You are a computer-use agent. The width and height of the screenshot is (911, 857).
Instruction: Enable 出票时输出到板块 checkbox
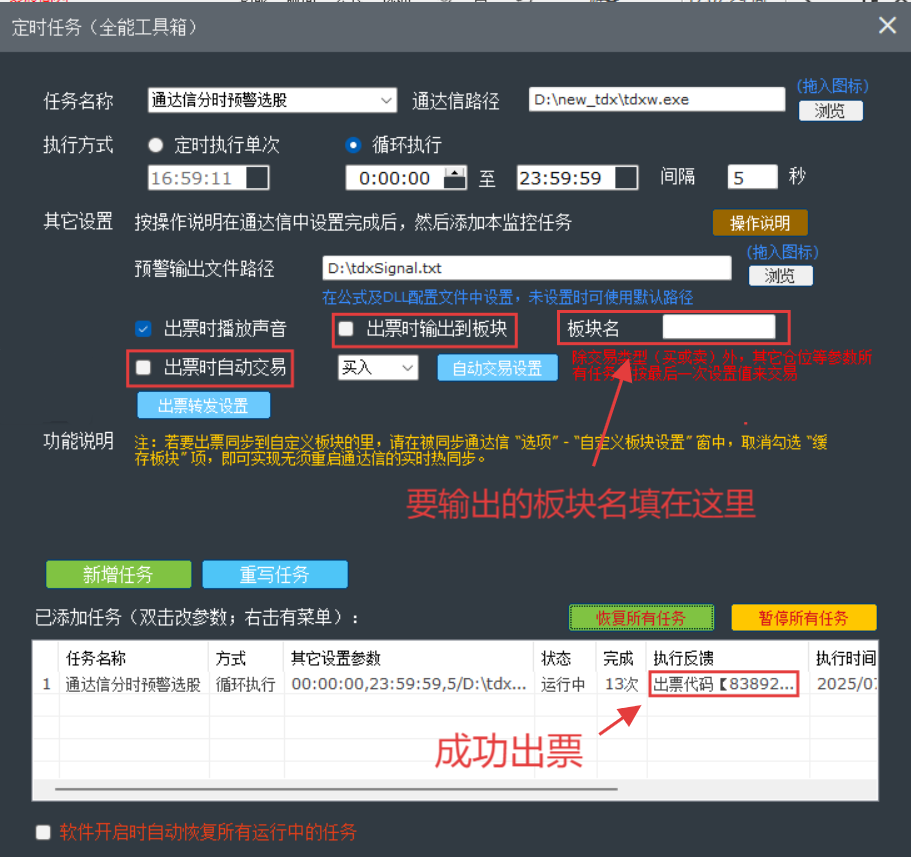click(345, 328)
